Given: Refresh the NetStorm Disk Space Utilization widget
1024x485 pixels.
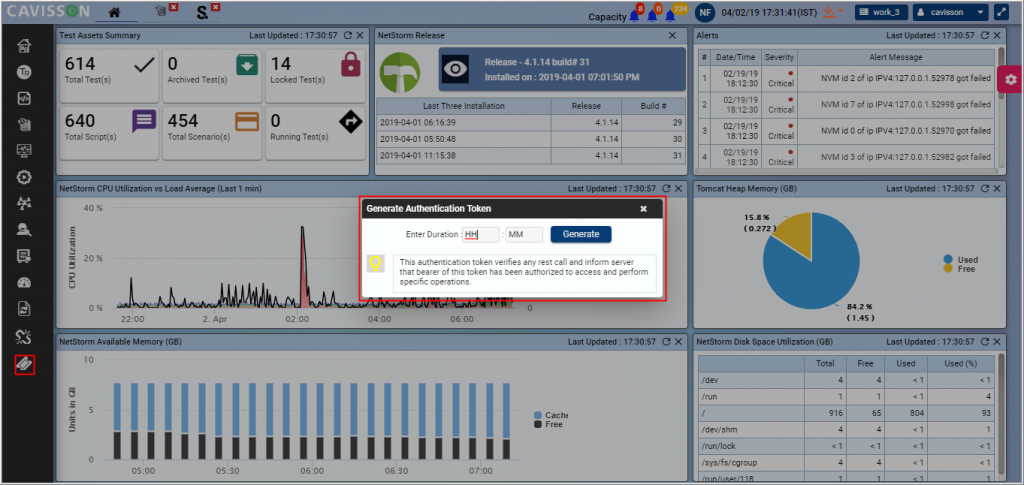Looking at the screenshot, I should [x=985, y=341].
